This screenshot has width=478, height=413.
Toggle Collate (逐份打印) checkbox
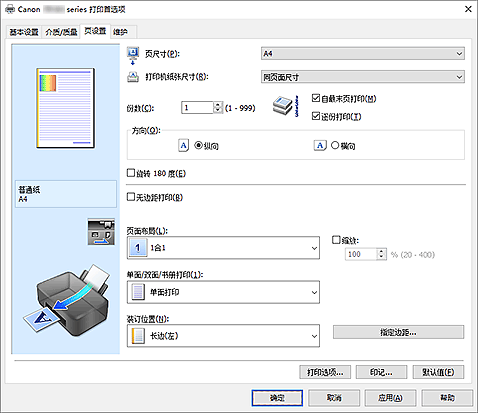[316, 116]
